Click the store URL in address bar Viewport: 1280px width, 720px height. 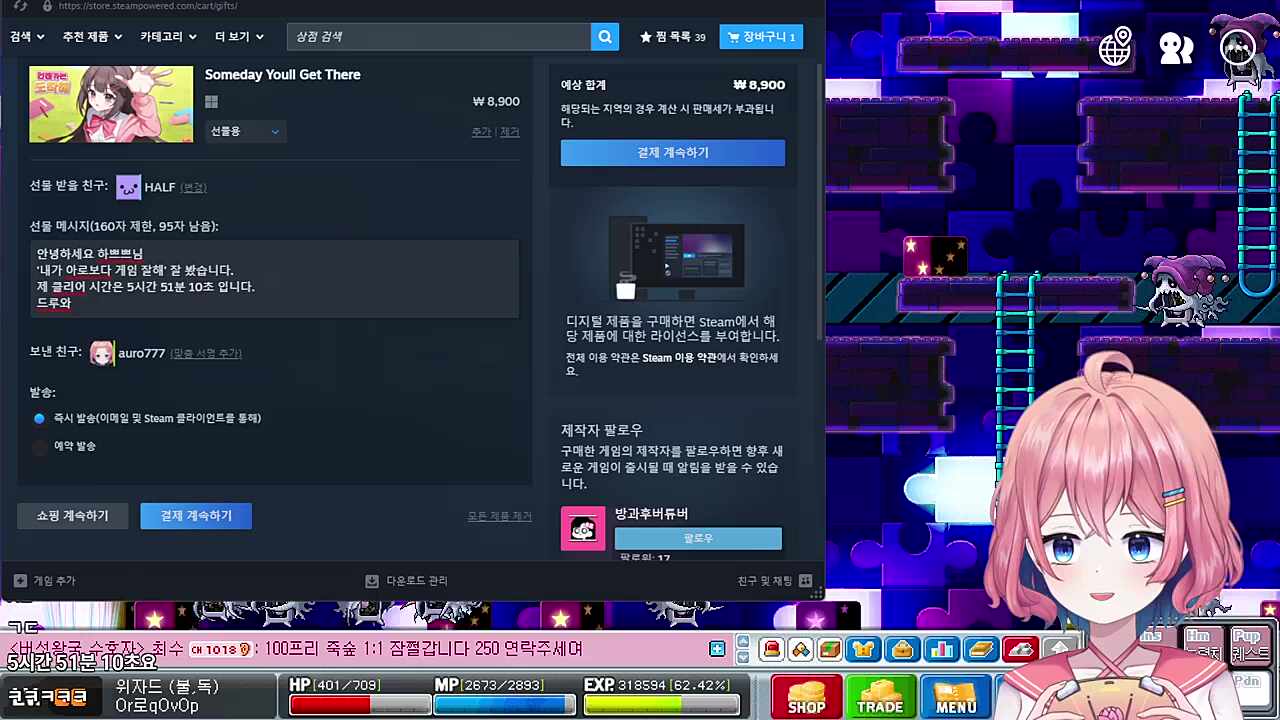coord(148,6)
